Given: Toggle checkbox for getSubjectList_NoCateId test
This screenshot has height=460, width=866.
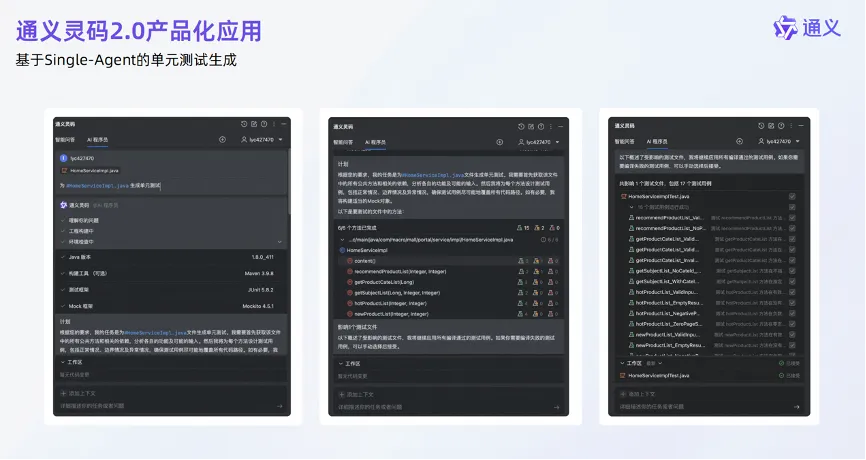Looking at the screenshot, I should click(x=792, y=271).
